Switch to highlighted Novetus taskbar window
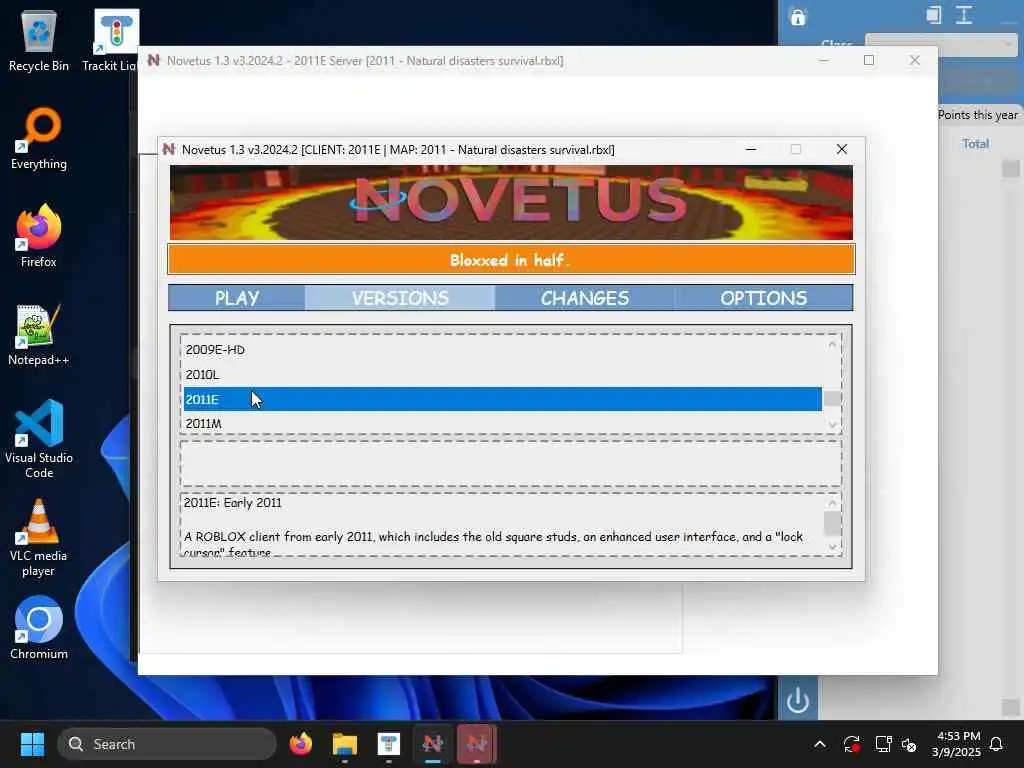The image size is (1024, 768). [476, 744]
